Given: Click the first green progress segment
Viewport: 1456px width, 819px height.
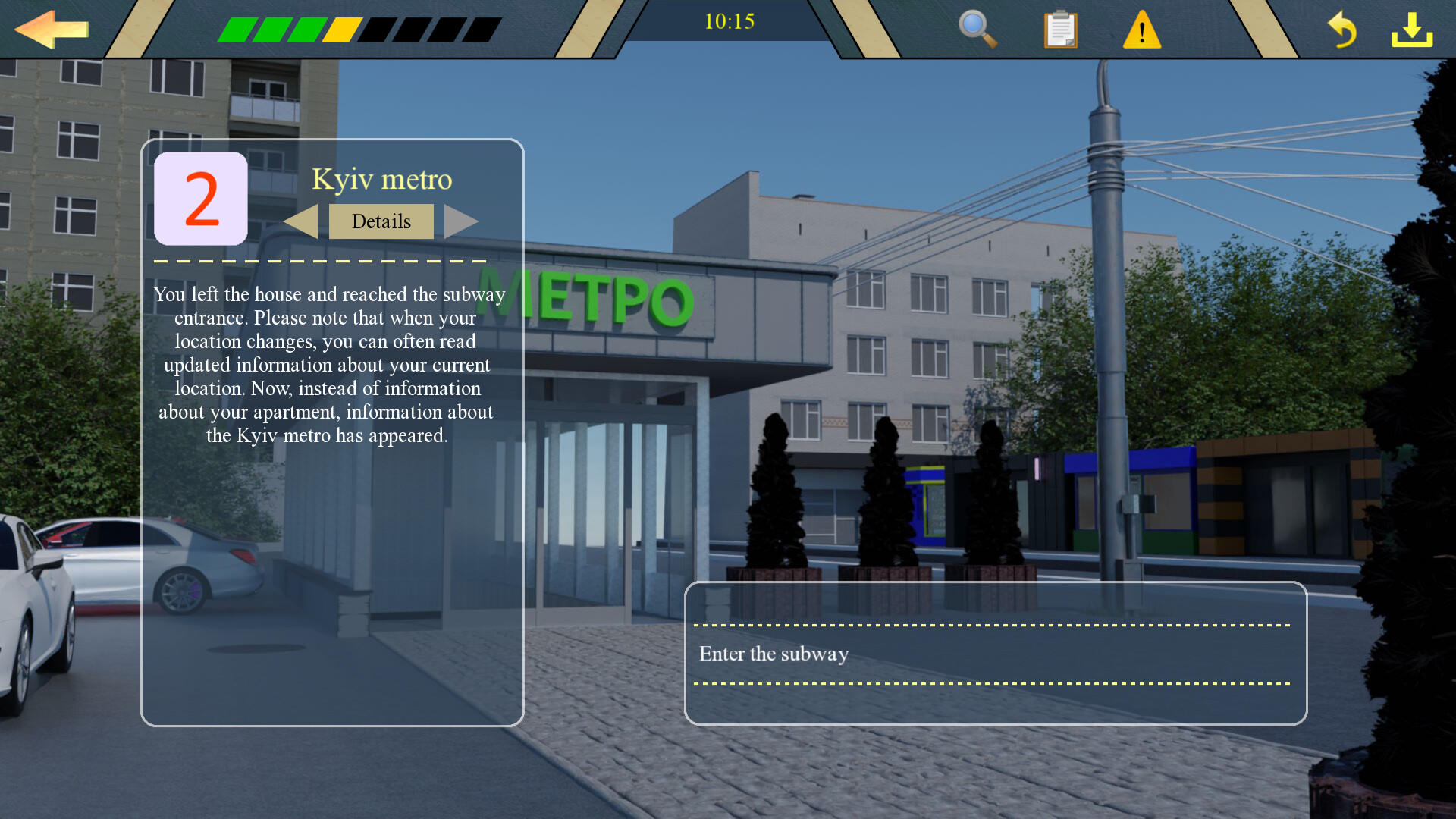Looking at the screenshot, I should [237, 30].
